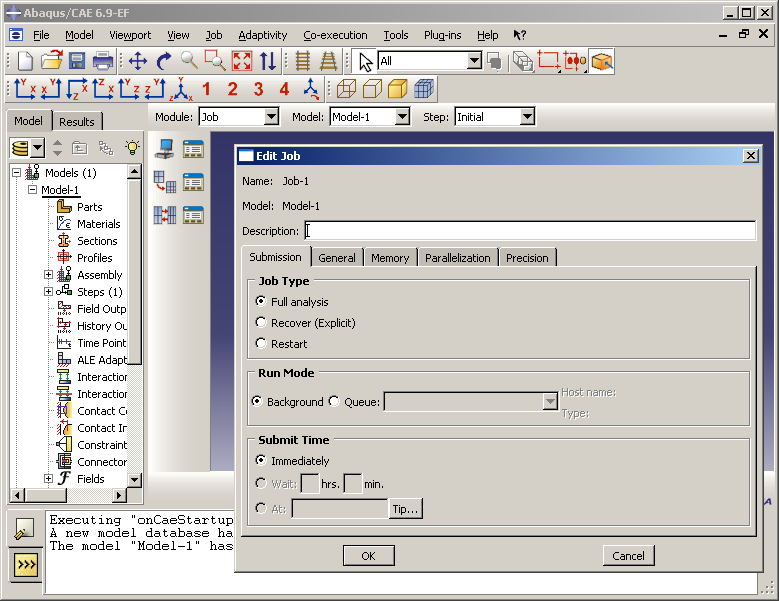Apply custom view number 1
This screenshot has width=779, height=601.
click(x=207, y=89)
